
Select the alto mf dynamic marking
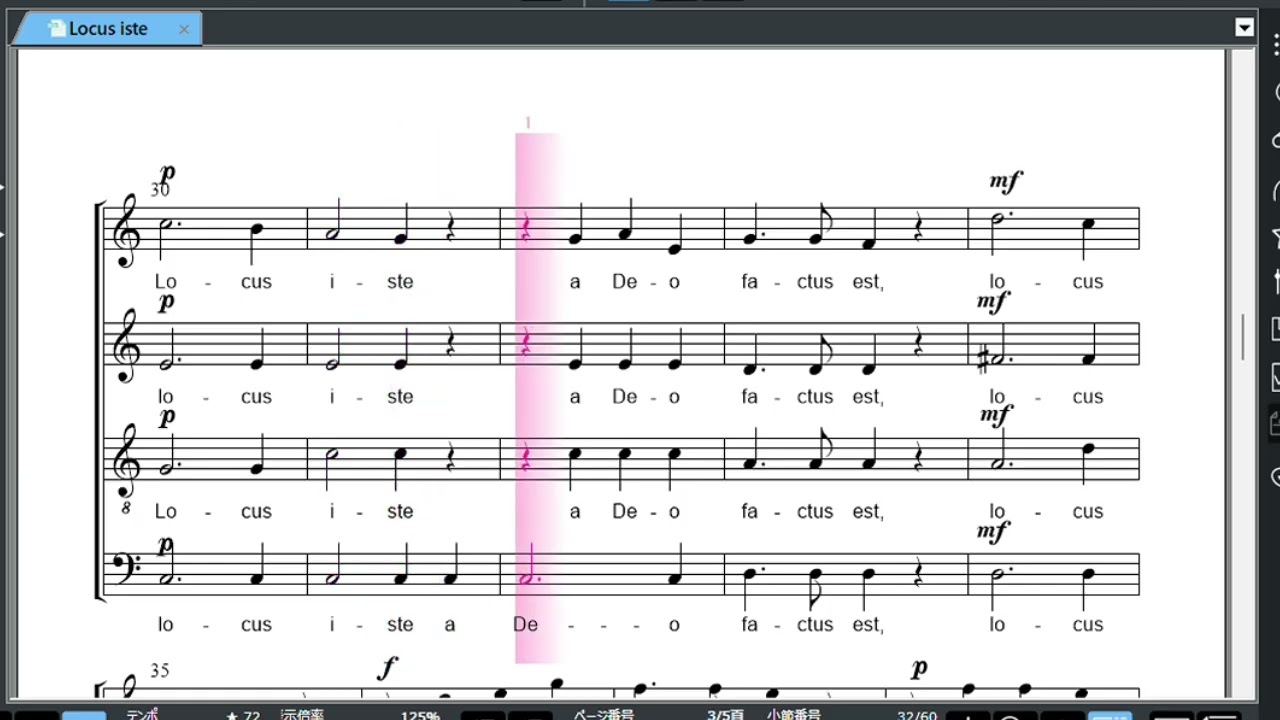[x=993, y=300]
